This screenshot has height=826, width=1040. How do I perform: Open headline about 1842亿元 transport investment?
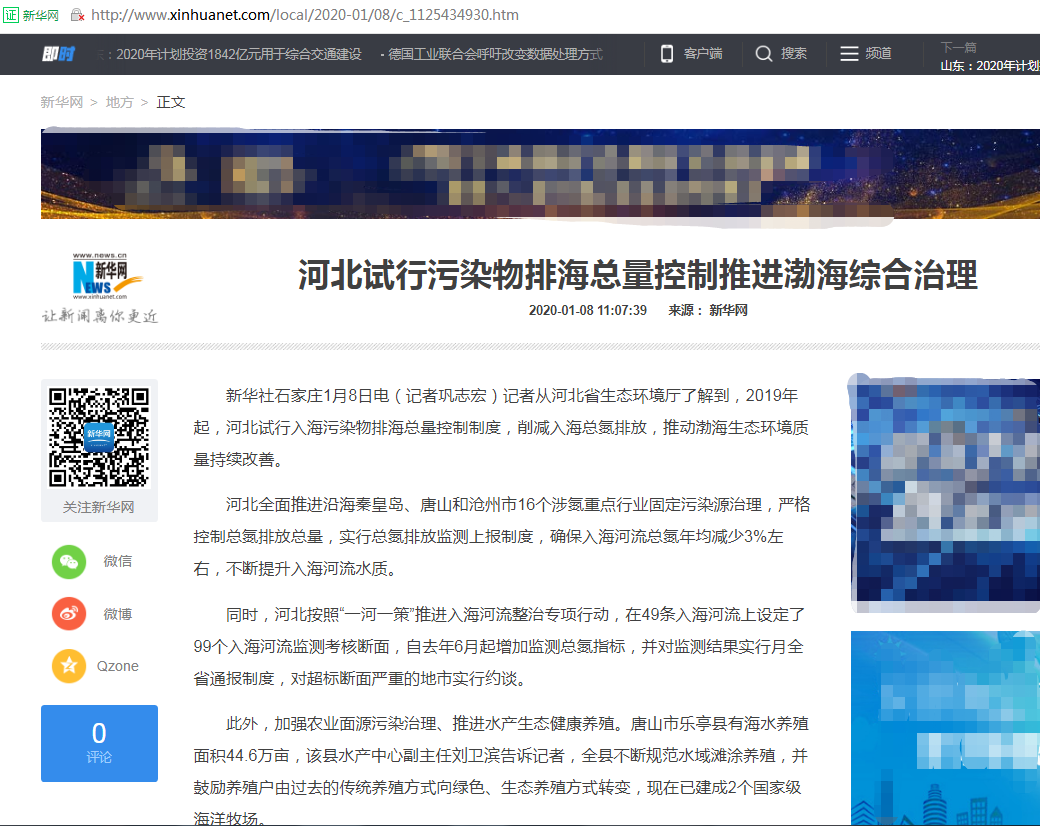238,54
